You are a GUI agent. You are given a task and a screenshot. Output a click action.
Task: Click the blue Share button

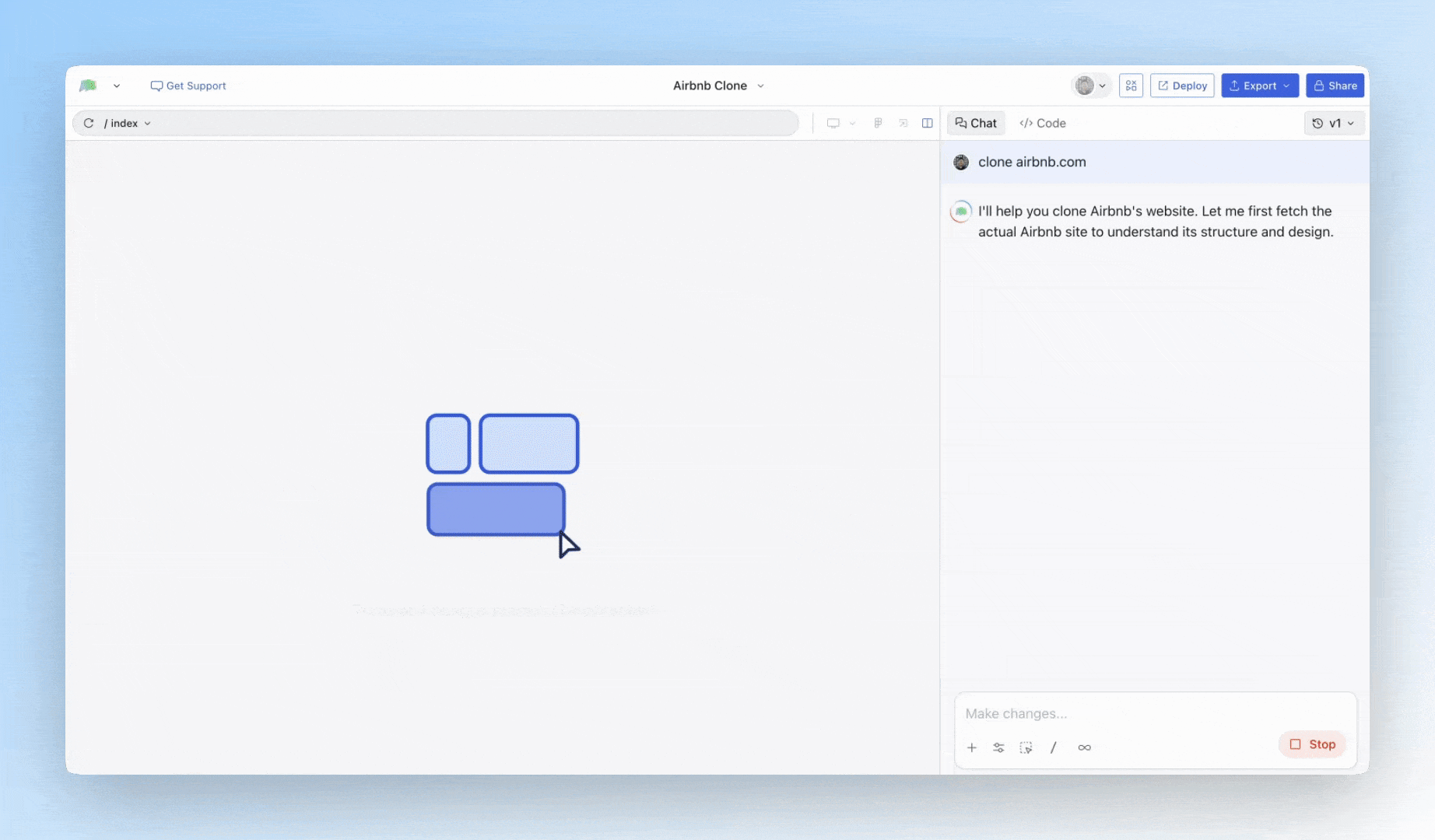point(1335,86)
